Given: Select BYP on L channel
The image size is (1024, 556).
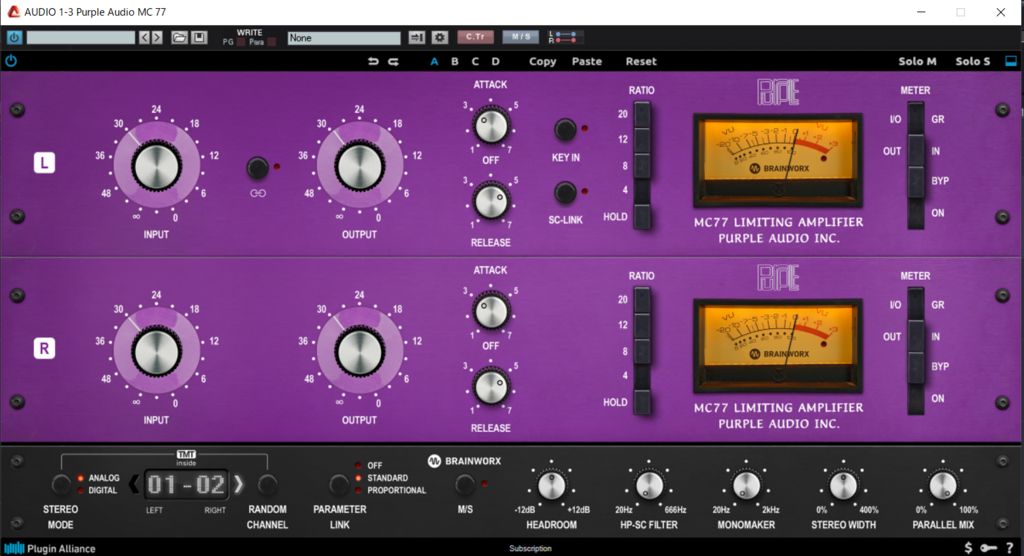Looking at the screenshot, I should tap(916, 181).
